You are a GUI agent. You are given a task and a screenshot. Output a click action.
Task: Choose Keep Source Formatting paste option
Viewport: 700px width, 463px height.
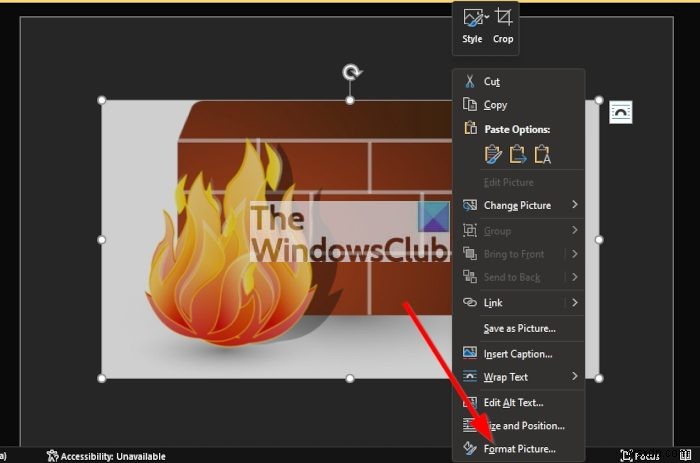(x=493, y=154)
